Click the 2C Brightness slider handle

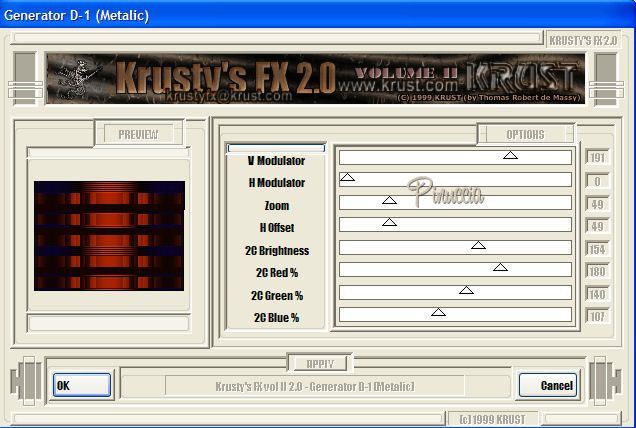point(479,245)
